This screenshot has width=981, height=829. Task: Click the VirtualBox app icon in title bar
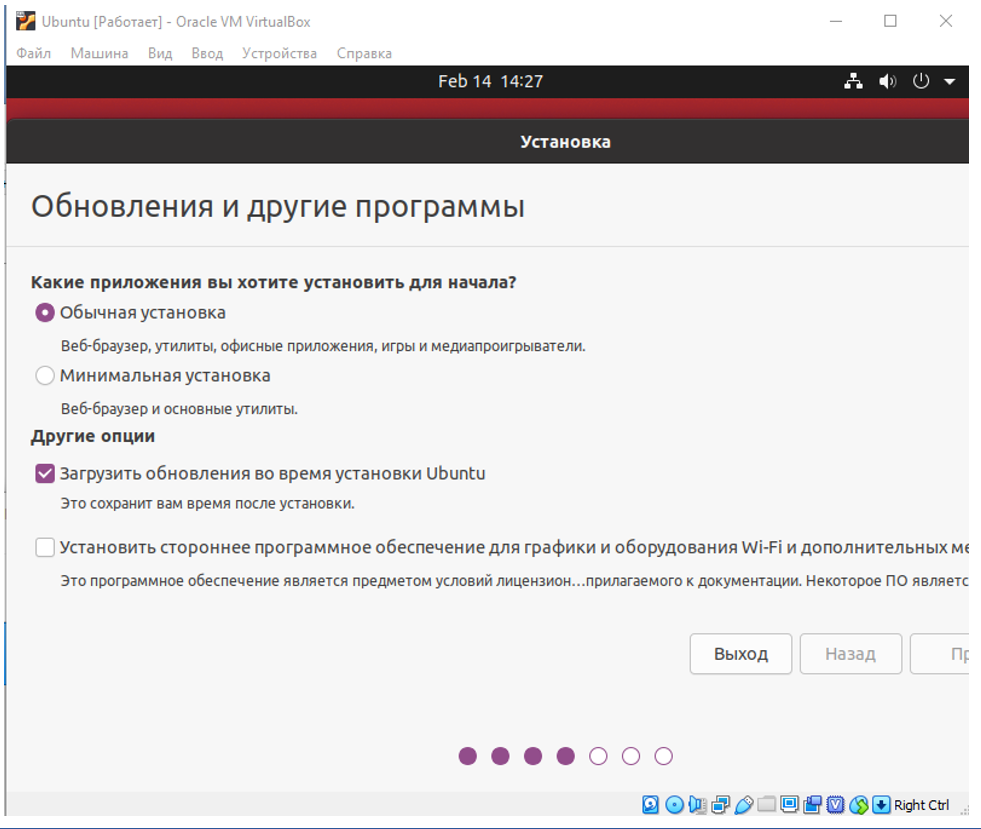26,21
